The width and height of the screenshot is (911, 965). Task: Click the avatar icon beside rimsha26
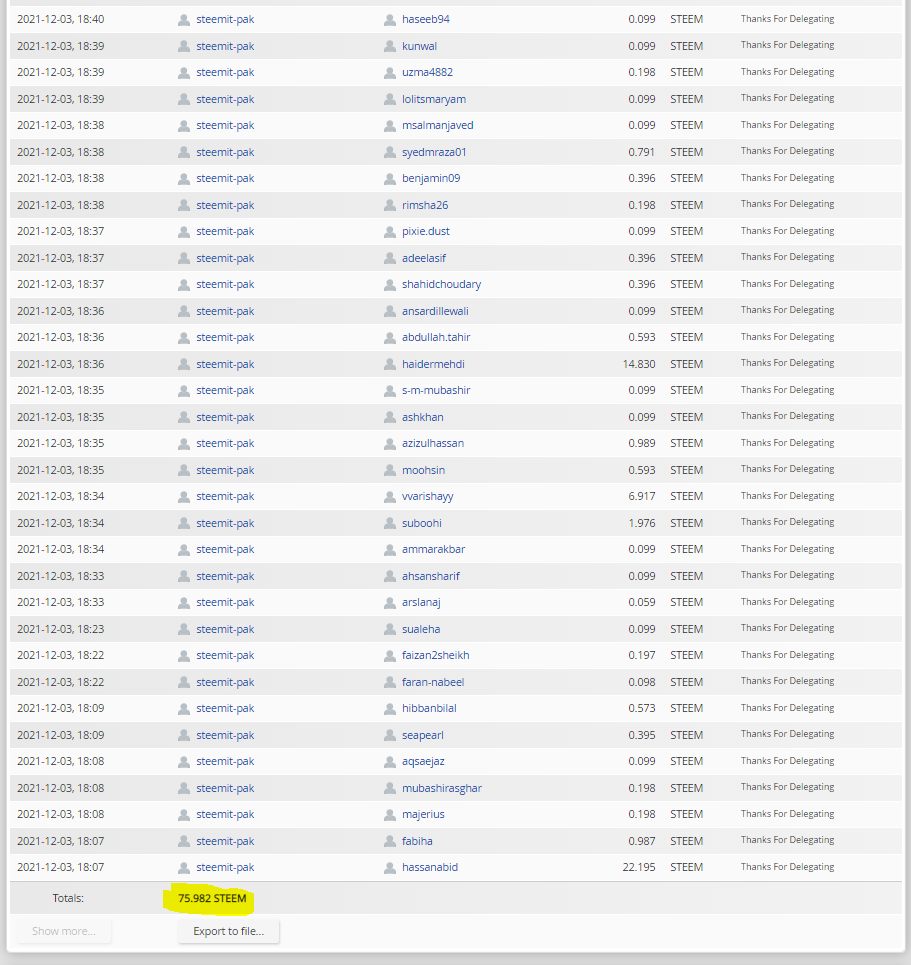[x=390, y=206]
